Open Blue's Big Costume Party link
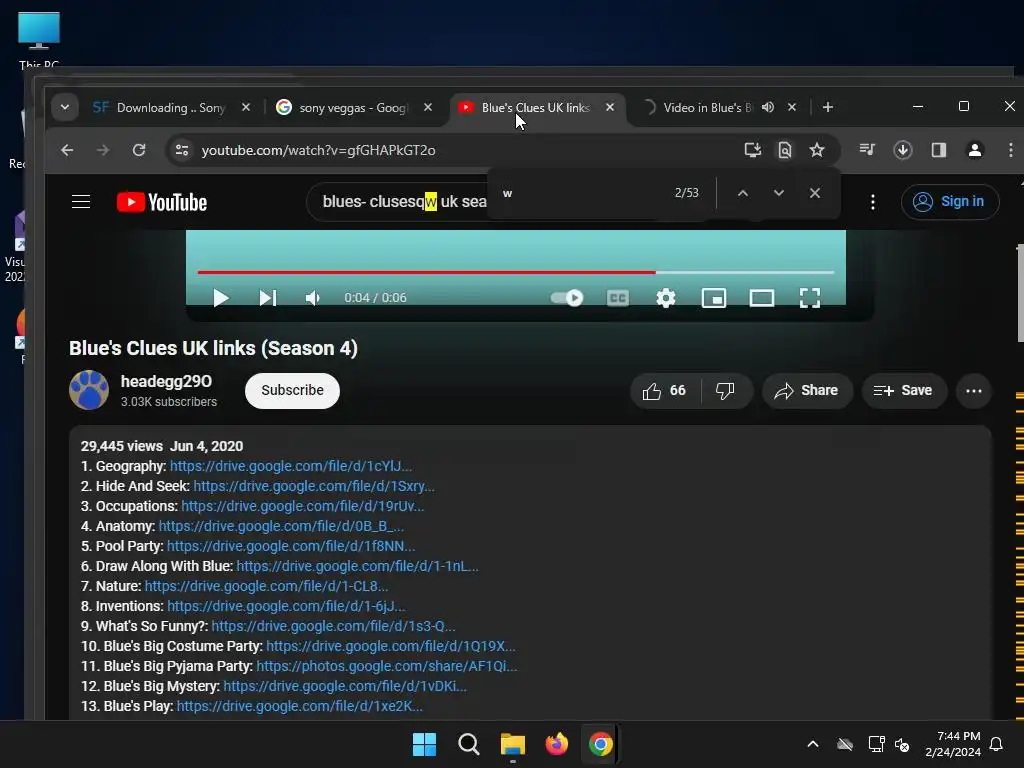Screen dimensions: 1024x768 point(391,647)
